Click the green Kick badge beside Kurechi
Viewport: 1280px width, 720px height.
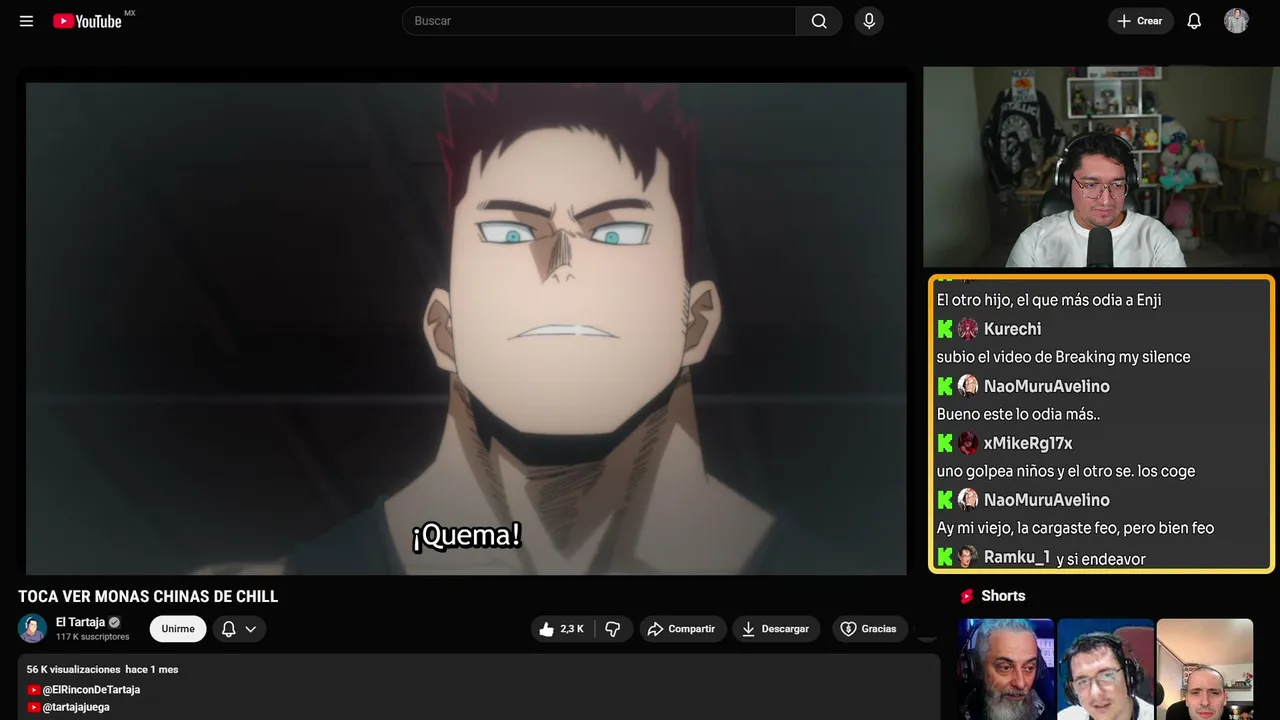coord(945,329)
